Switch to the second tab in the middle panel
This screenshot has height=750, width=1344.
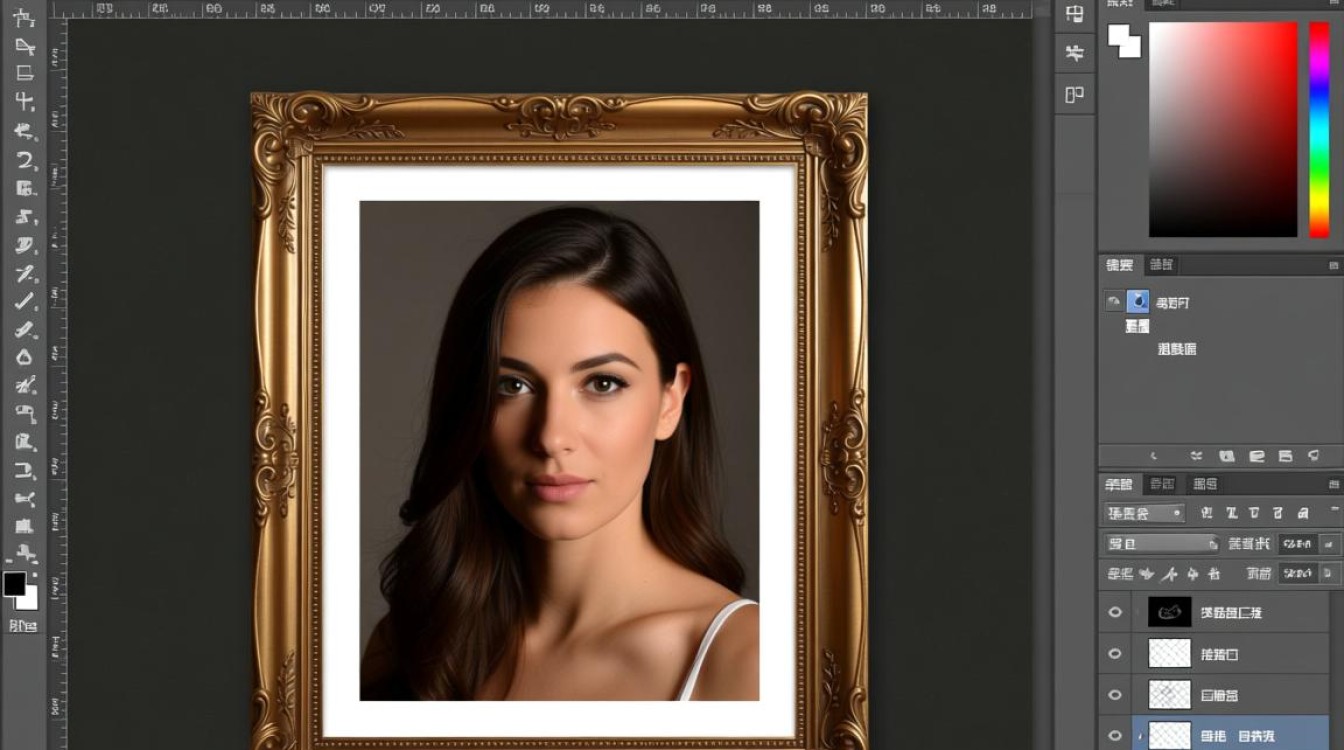pyautogui.click(x=1161, y=265)
